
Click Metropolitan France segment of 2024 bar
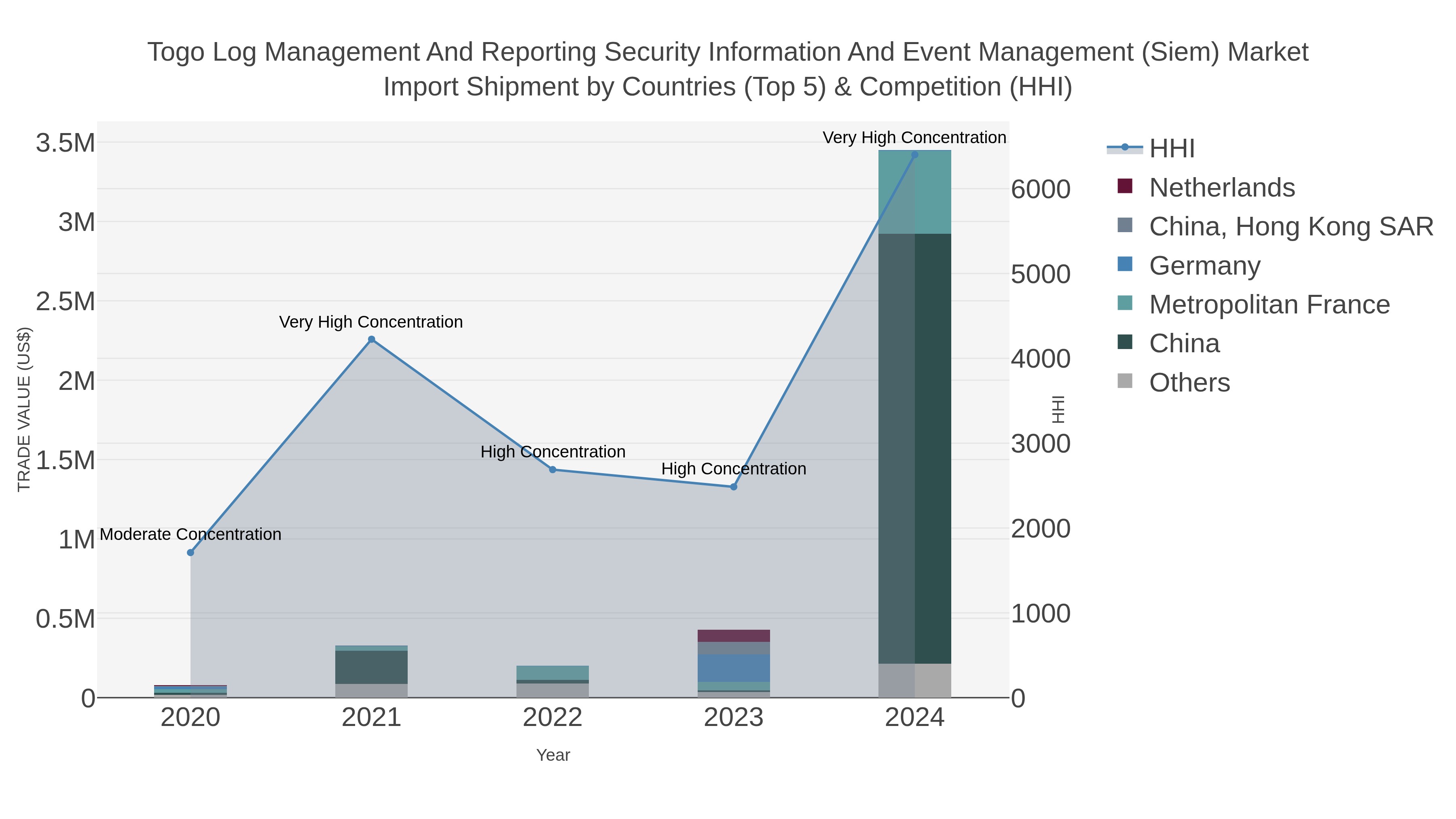click(x=915, y=192)
